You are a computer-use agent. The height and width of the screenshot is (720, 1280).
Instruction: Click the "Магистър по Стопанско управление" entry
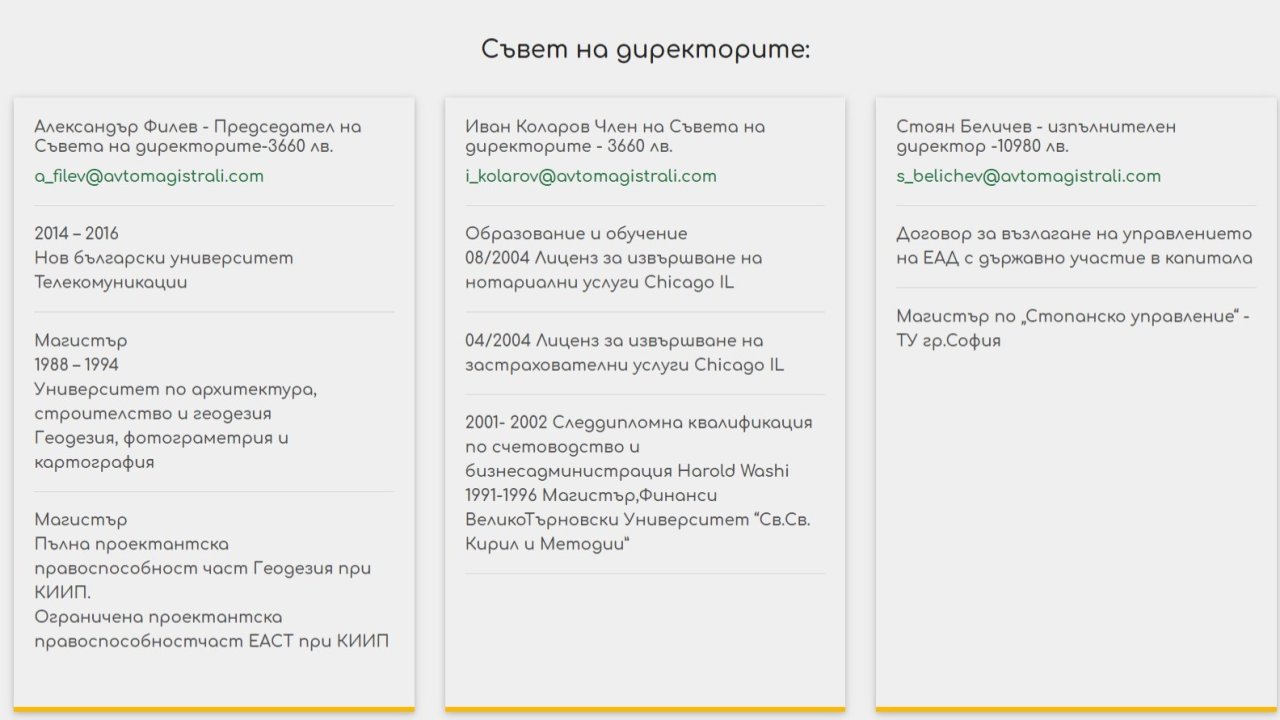pyautogui.click(x=1072, y=328)
